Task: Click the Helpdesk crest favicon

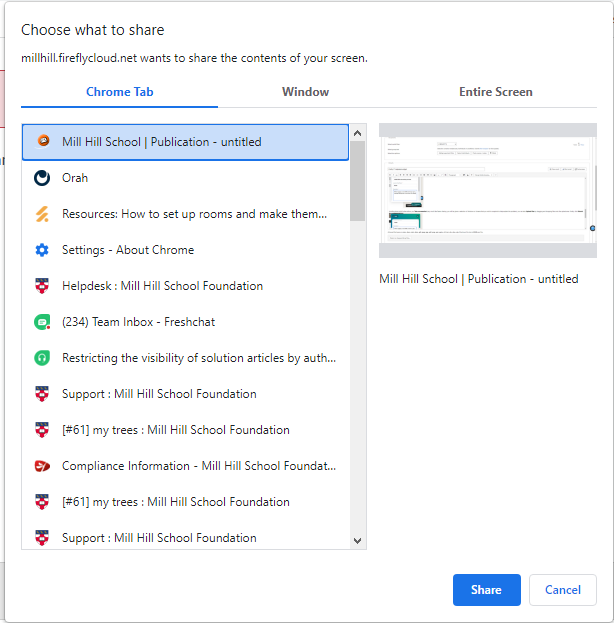Action: tap(42, 286)
